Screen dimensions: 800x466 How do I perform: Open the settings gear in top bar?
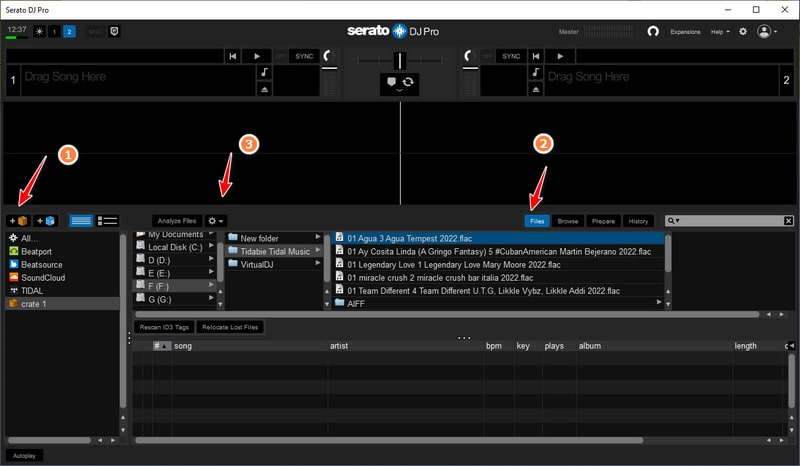tap(743, 32)
